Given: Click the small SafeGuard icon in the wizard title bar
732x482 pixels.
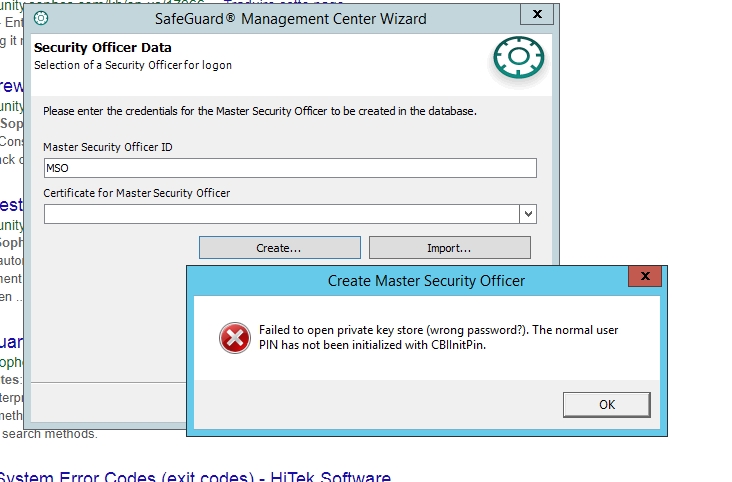Looking at the screenshot, I should click(41, 18).
